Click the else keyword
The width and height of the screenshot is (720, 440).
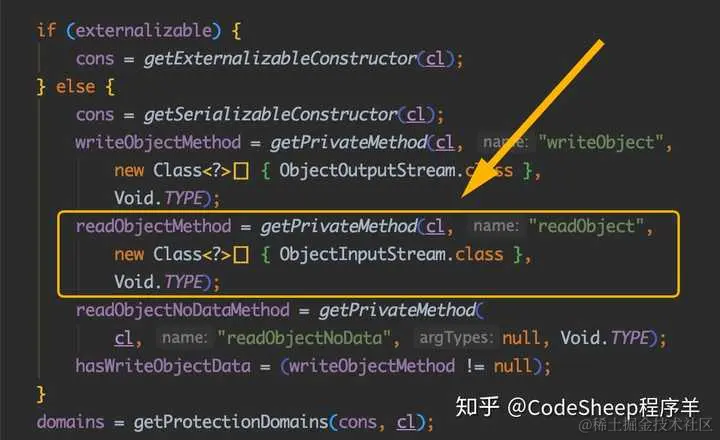tap(75, 87)
